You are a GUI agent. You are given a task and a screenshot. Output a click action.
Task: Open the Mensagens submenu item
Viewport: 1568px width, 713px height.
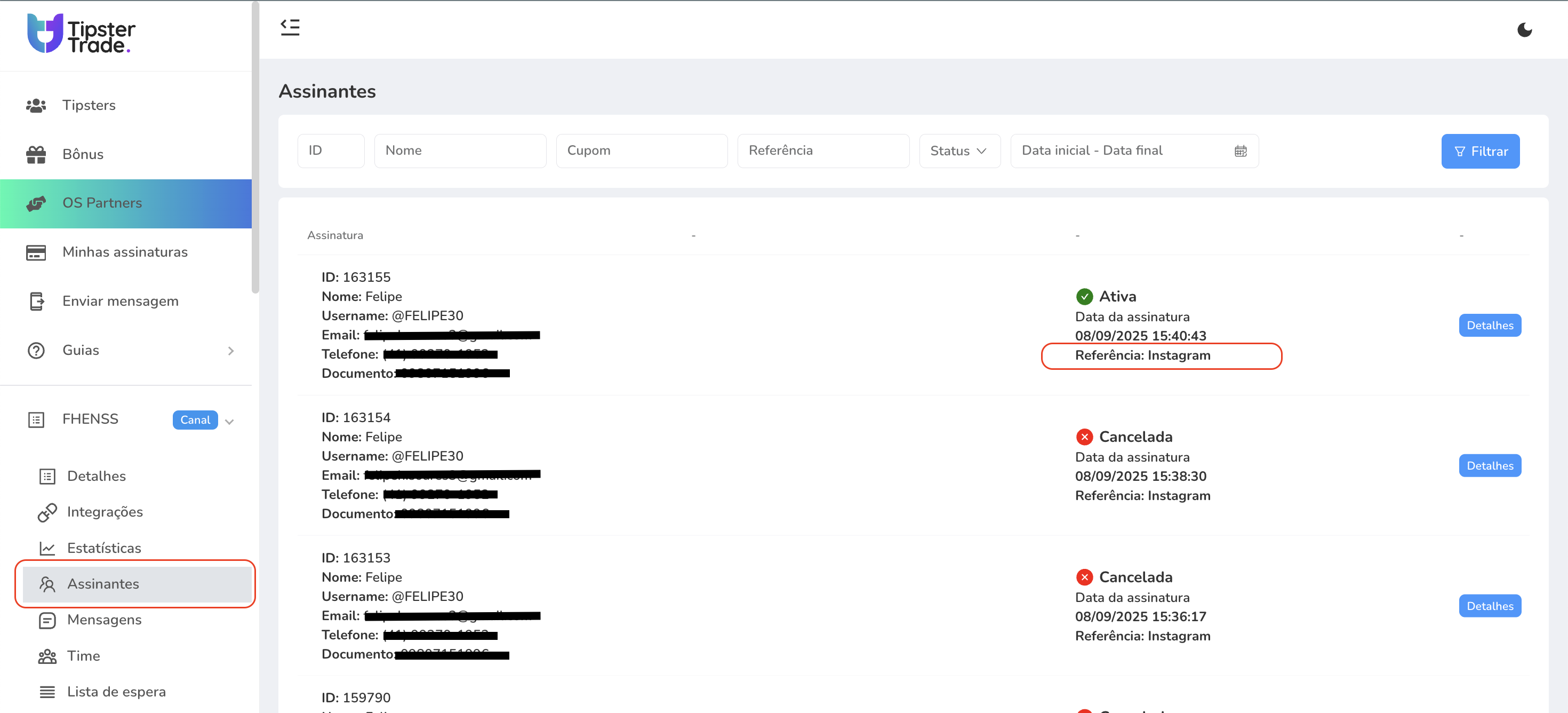(x=137, y=620)
